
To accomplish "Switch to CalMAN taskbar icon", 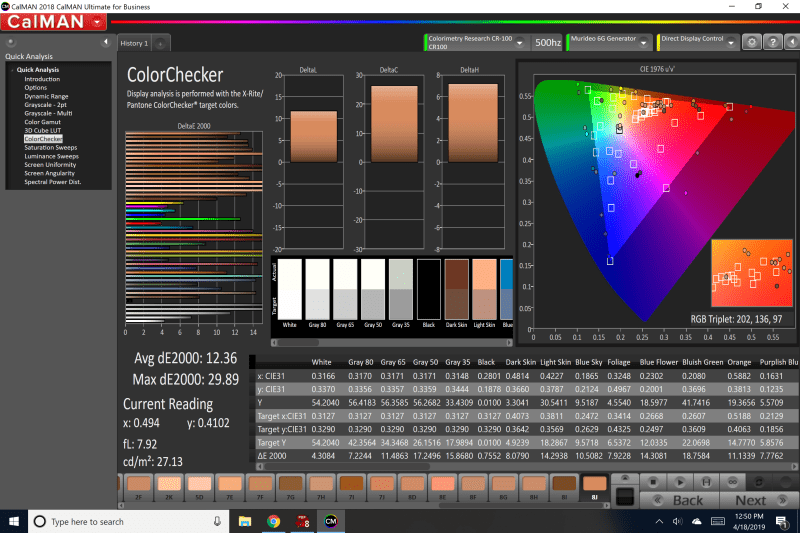I will coord(331,521).
